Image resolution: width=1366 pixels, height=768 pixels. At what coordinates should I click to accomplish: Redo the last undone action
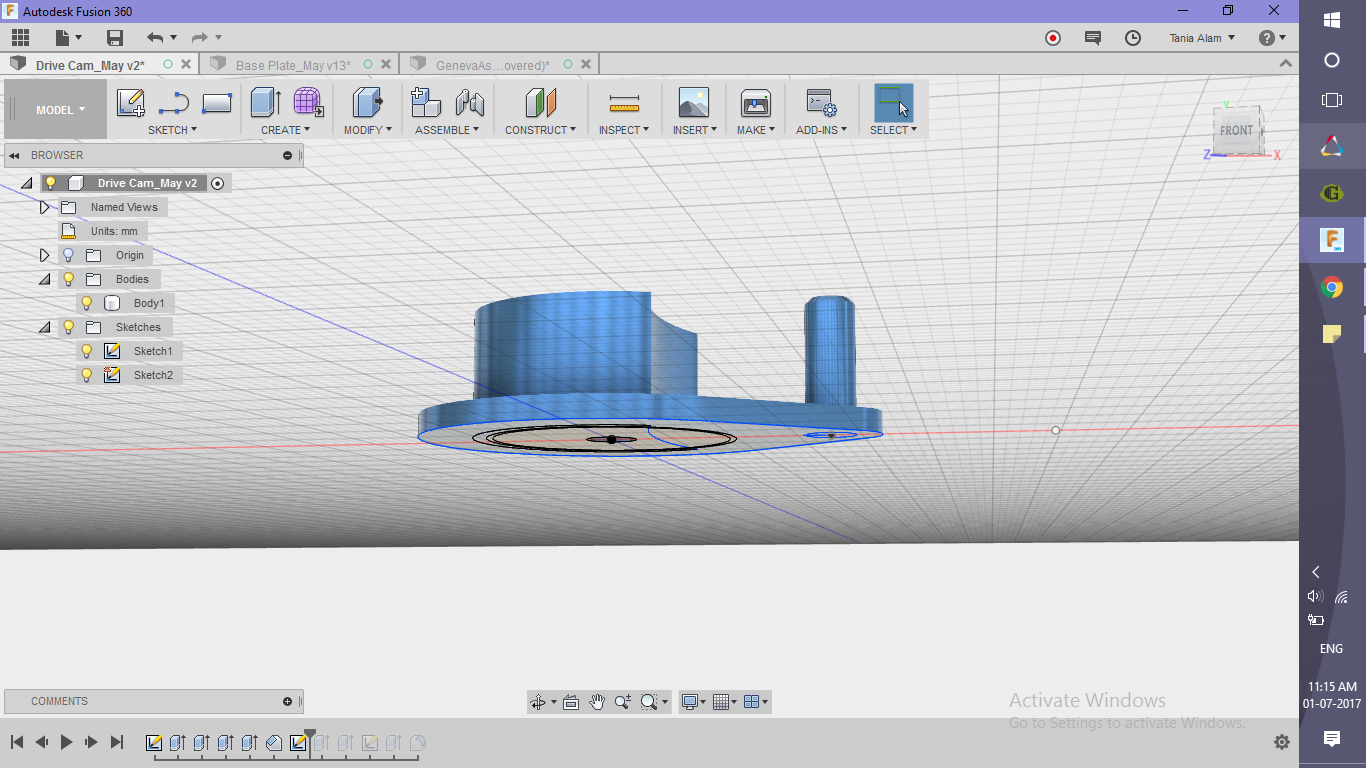200,38
